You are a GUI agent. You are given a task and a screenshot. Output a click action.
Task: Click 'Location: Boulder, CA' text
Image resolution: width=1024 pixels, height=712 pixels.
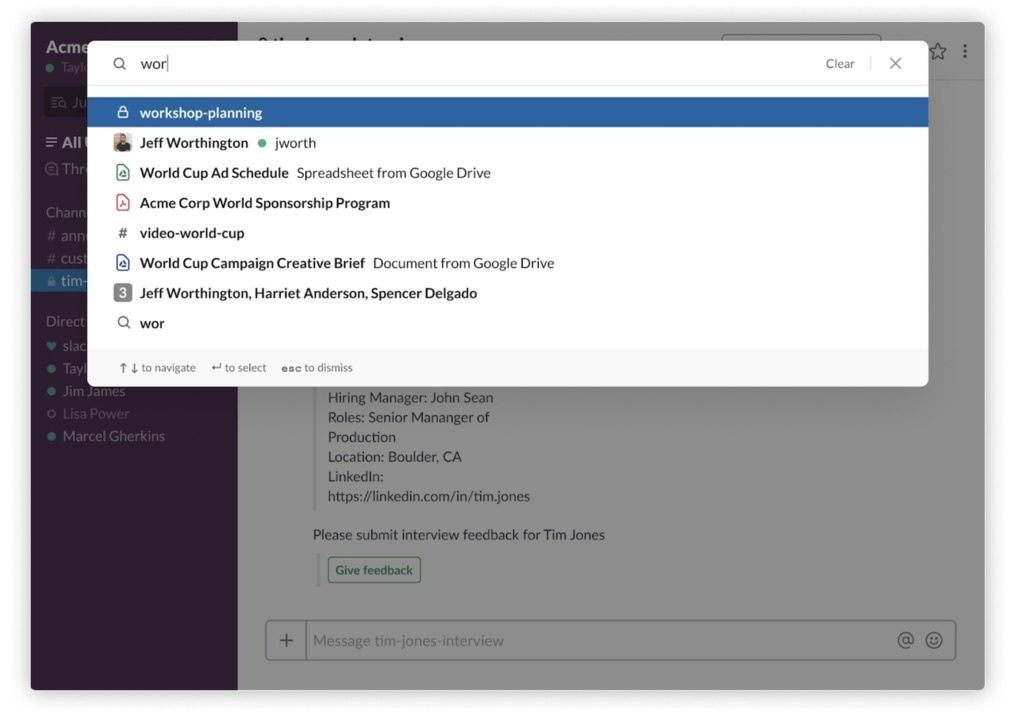point(394,457)
